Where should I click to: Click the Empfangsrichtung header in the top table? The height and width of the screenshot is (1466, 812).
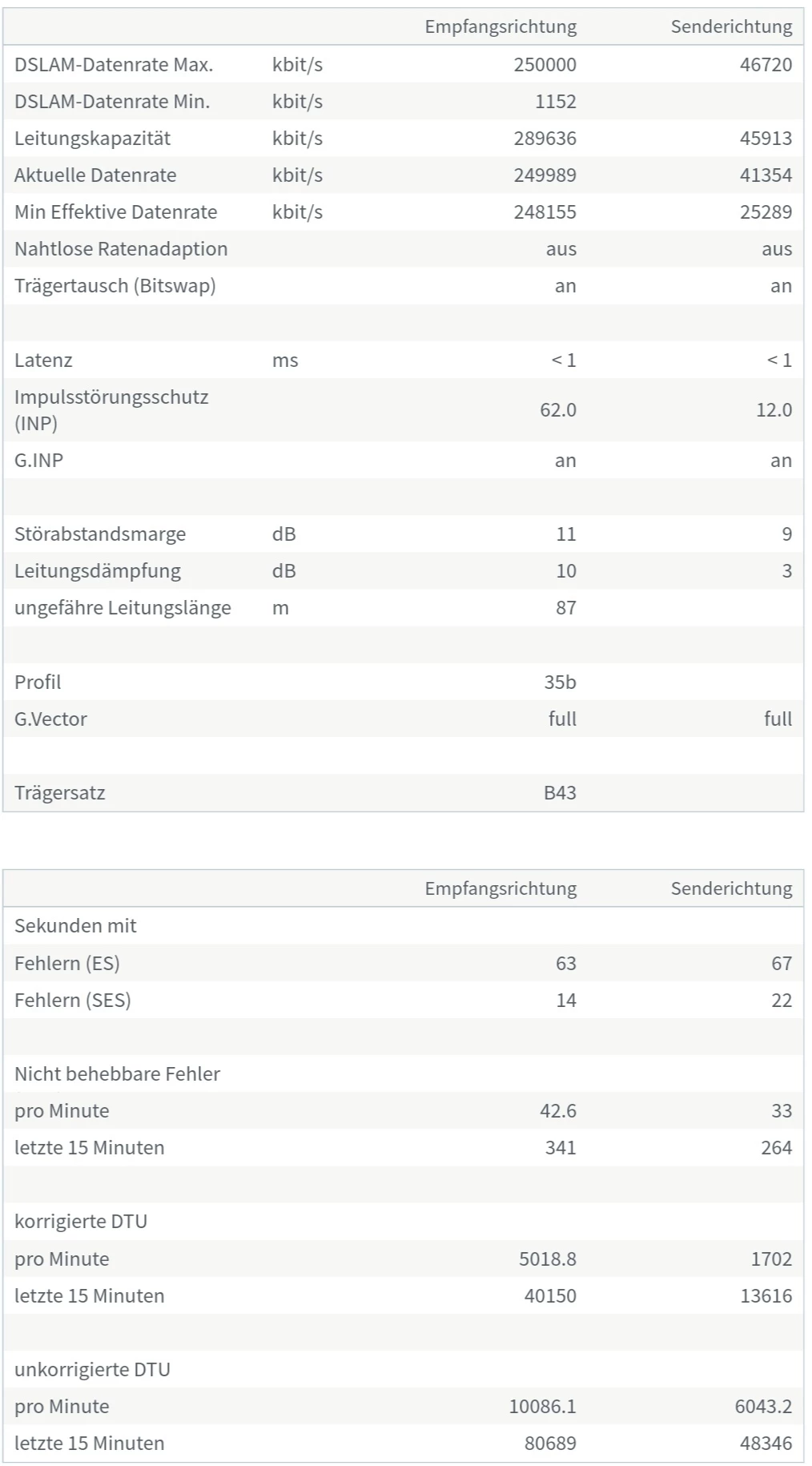500,27
